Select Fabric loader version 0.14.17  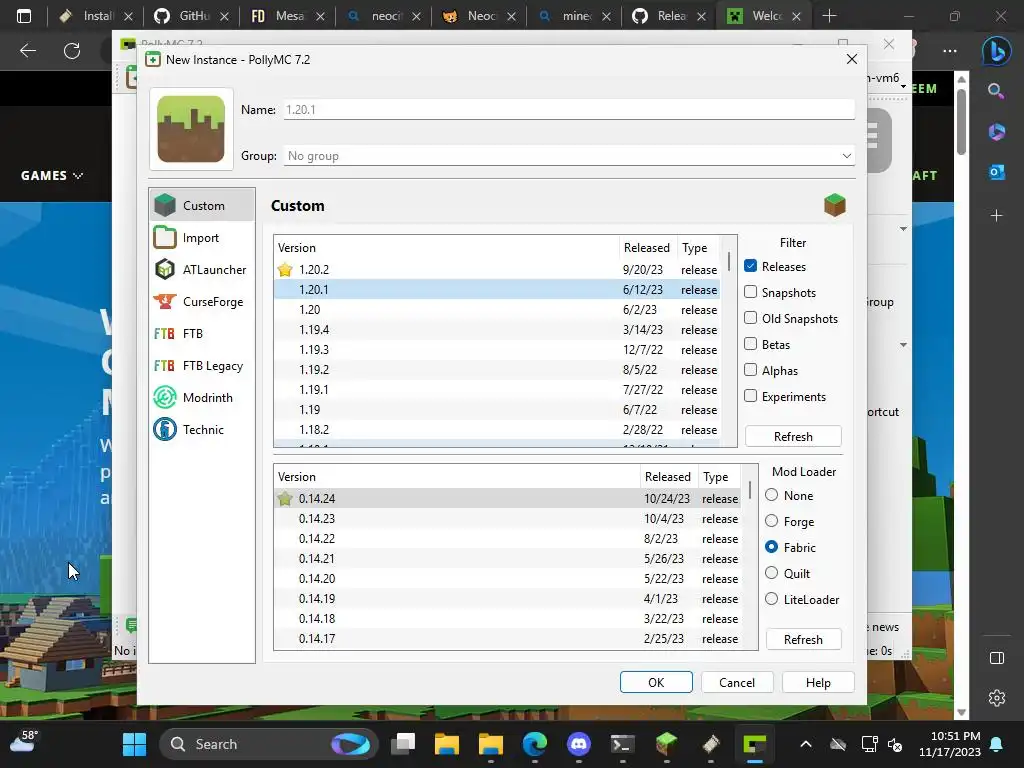[x=507, y=639]
